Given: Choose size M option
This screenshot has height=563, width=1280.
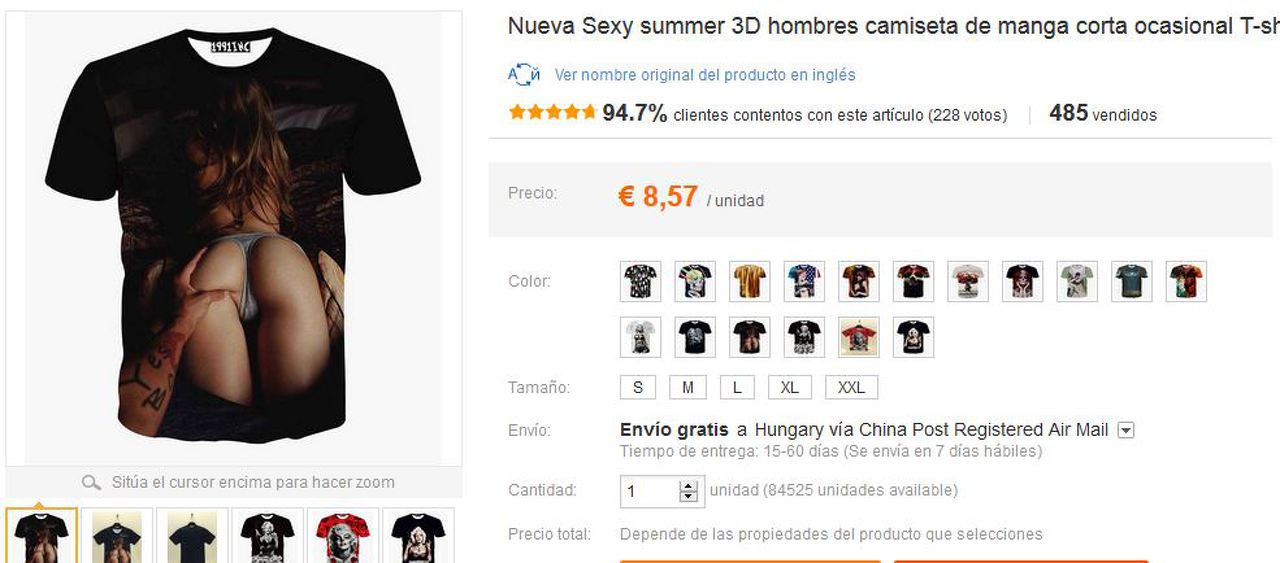Looking at the screenshot, I should pos(688,388).
